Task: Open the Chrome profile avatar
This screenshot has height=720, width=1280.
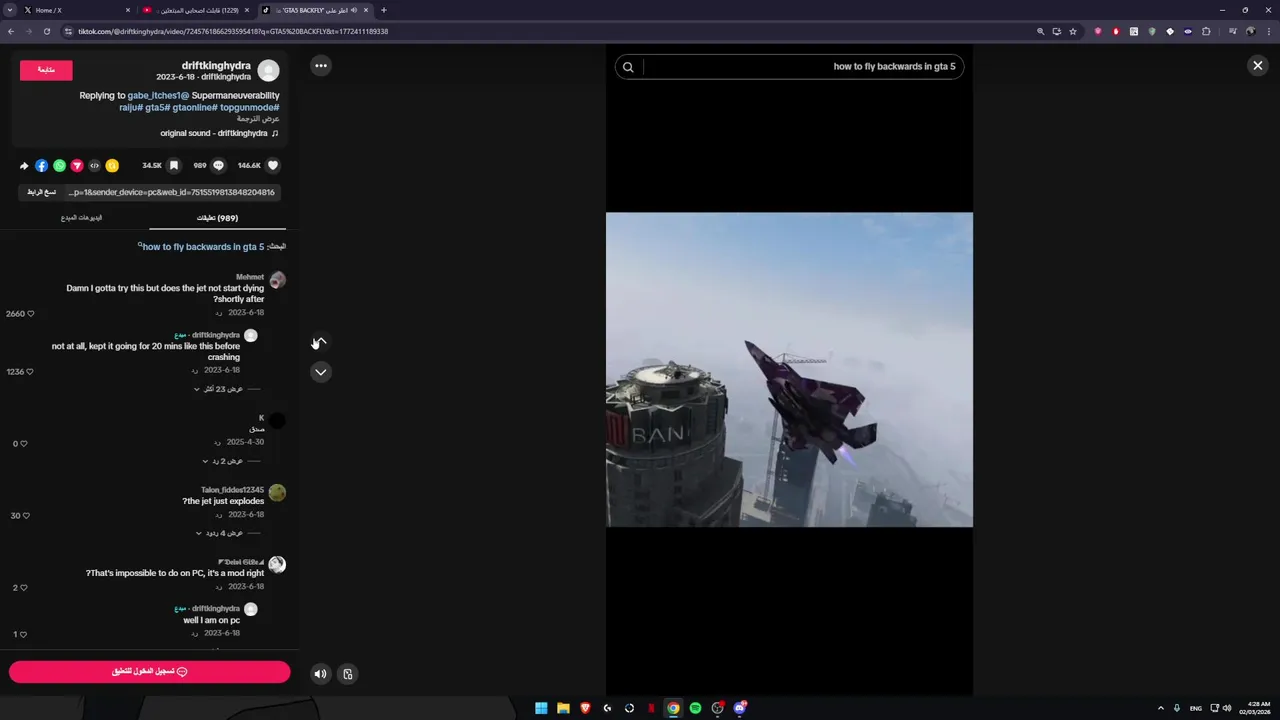Action: pyautogui.click(x=1250, y=31)
